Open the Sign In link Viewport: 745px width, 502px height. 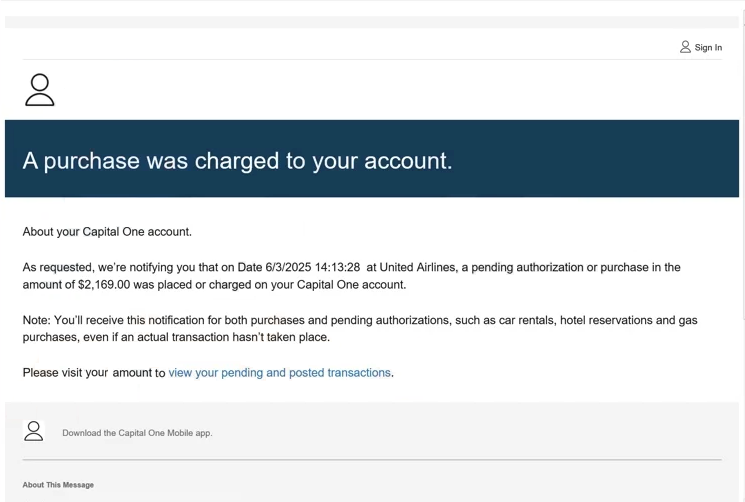[708, 47]
